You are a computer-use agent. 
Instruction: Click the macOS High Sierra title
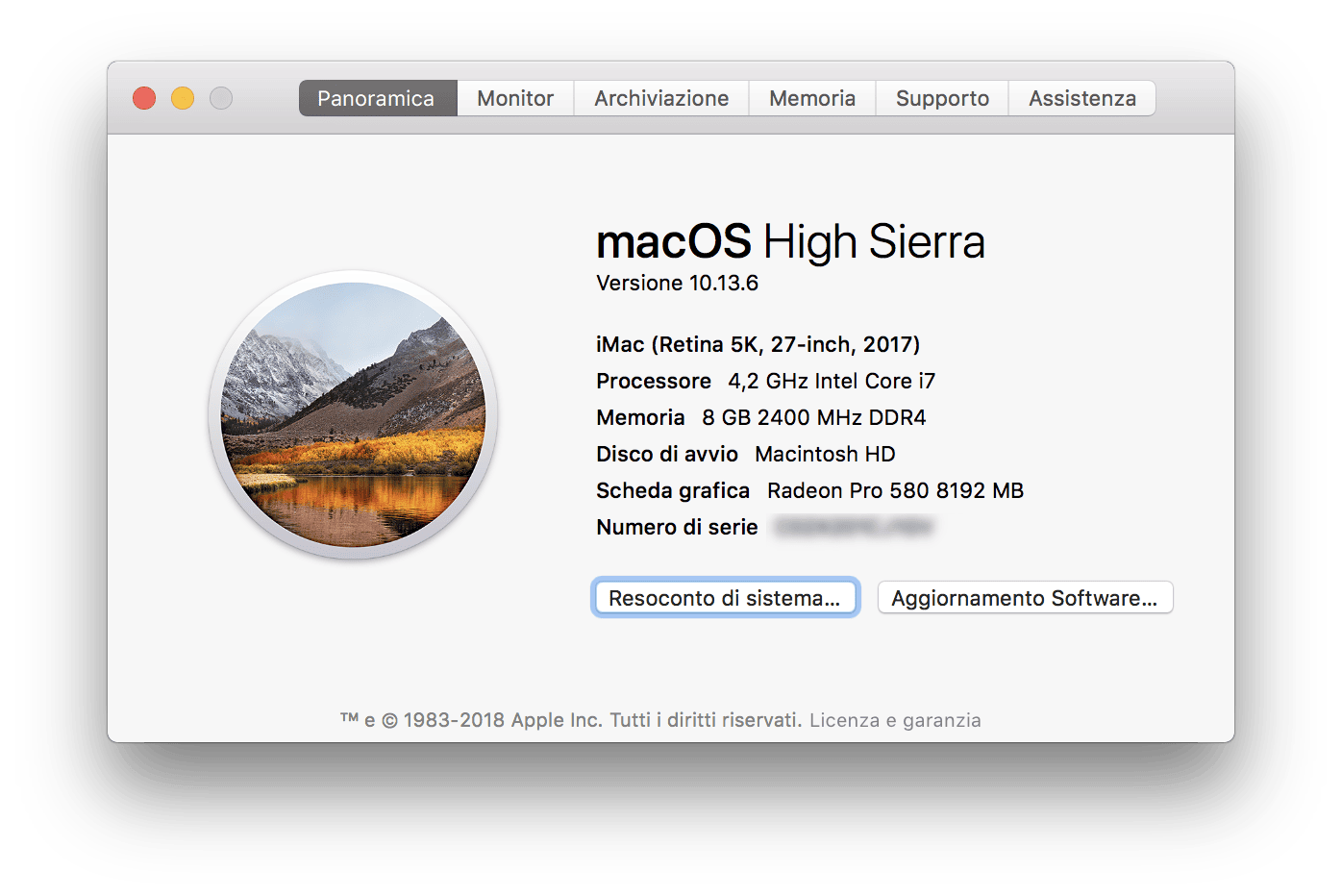(x=790, y=241)
